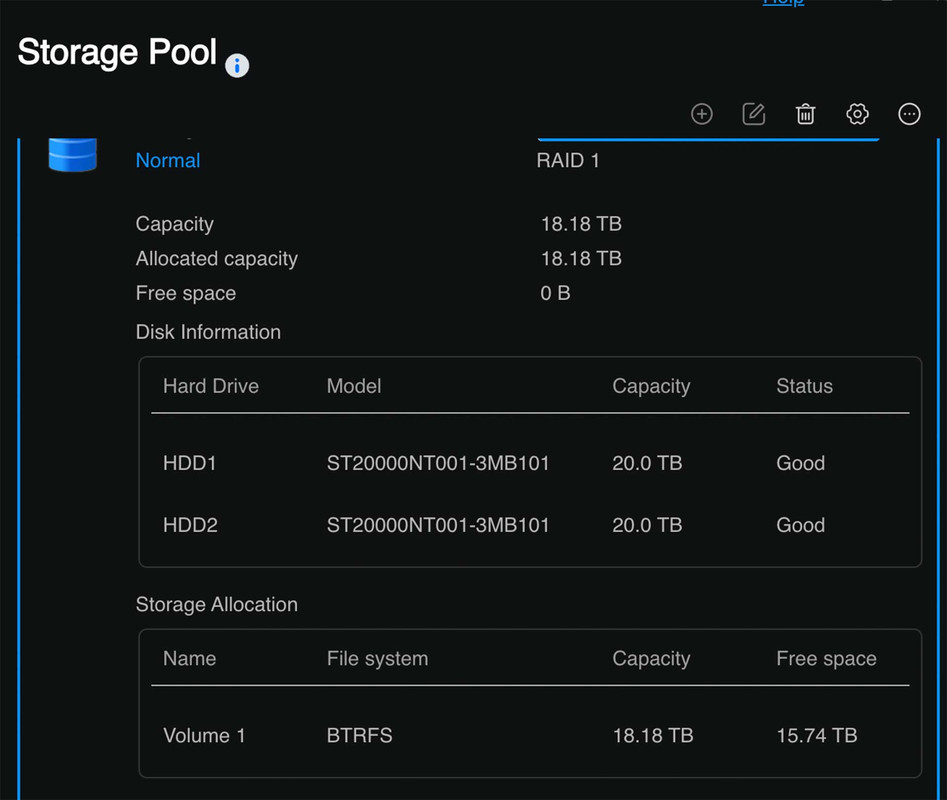The height and width of the screenshot is (800, 947).
Task: Click the delete trash can icon
Action: (805, 114)
